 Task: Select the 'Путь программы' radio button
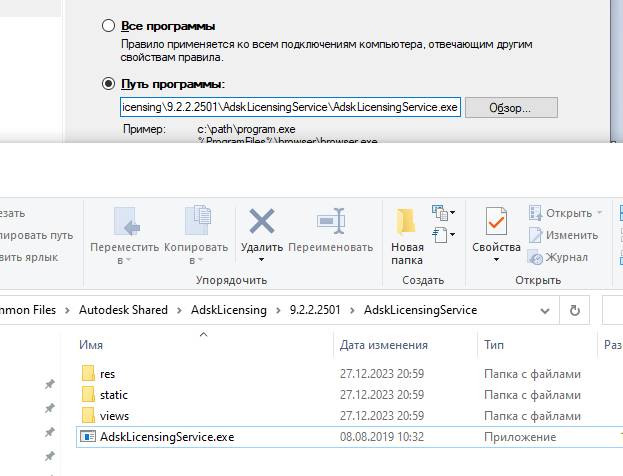[x=109, y=84]
